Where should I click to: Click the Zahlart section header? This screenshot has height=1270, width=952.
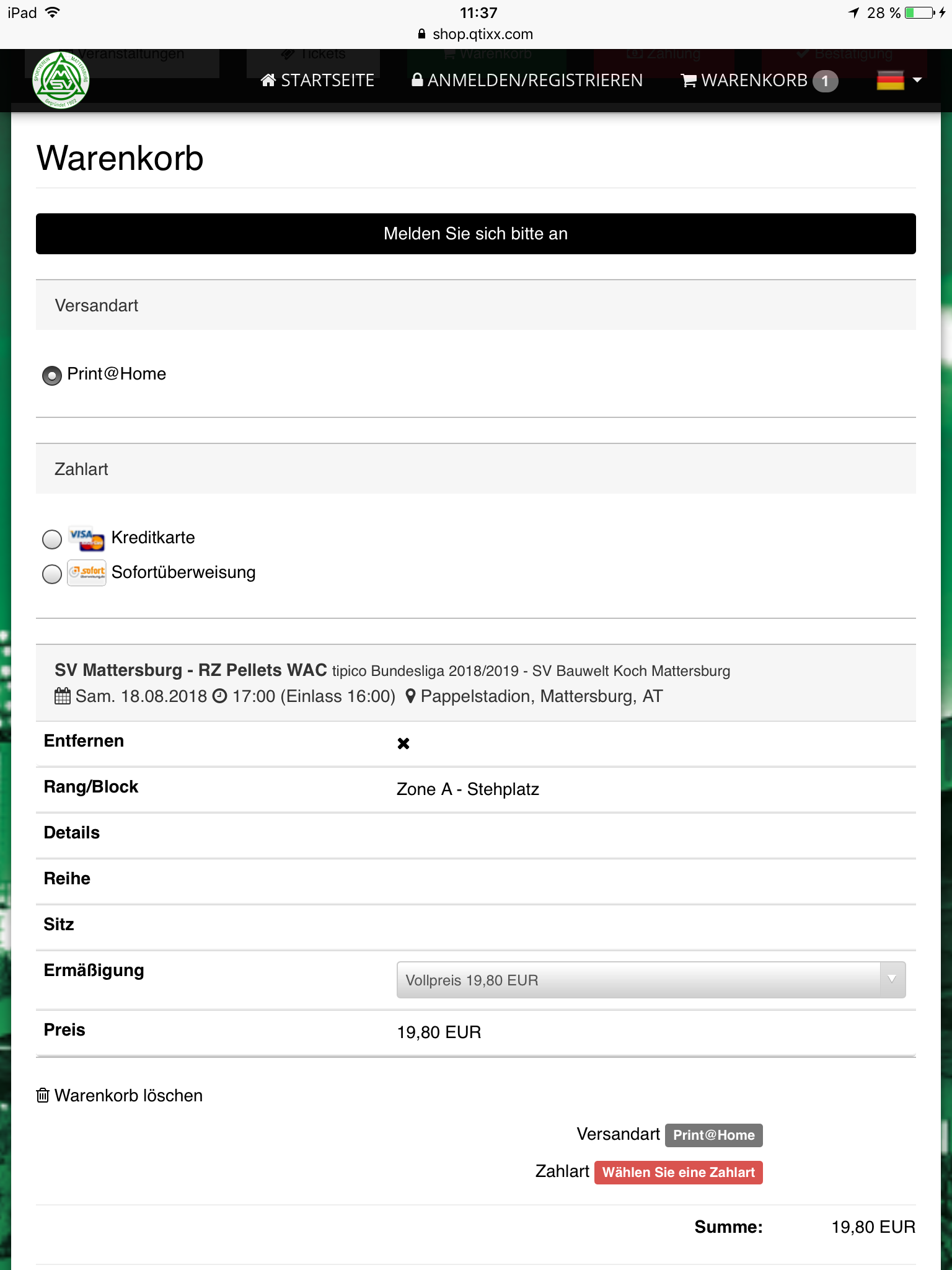point(476,469)
